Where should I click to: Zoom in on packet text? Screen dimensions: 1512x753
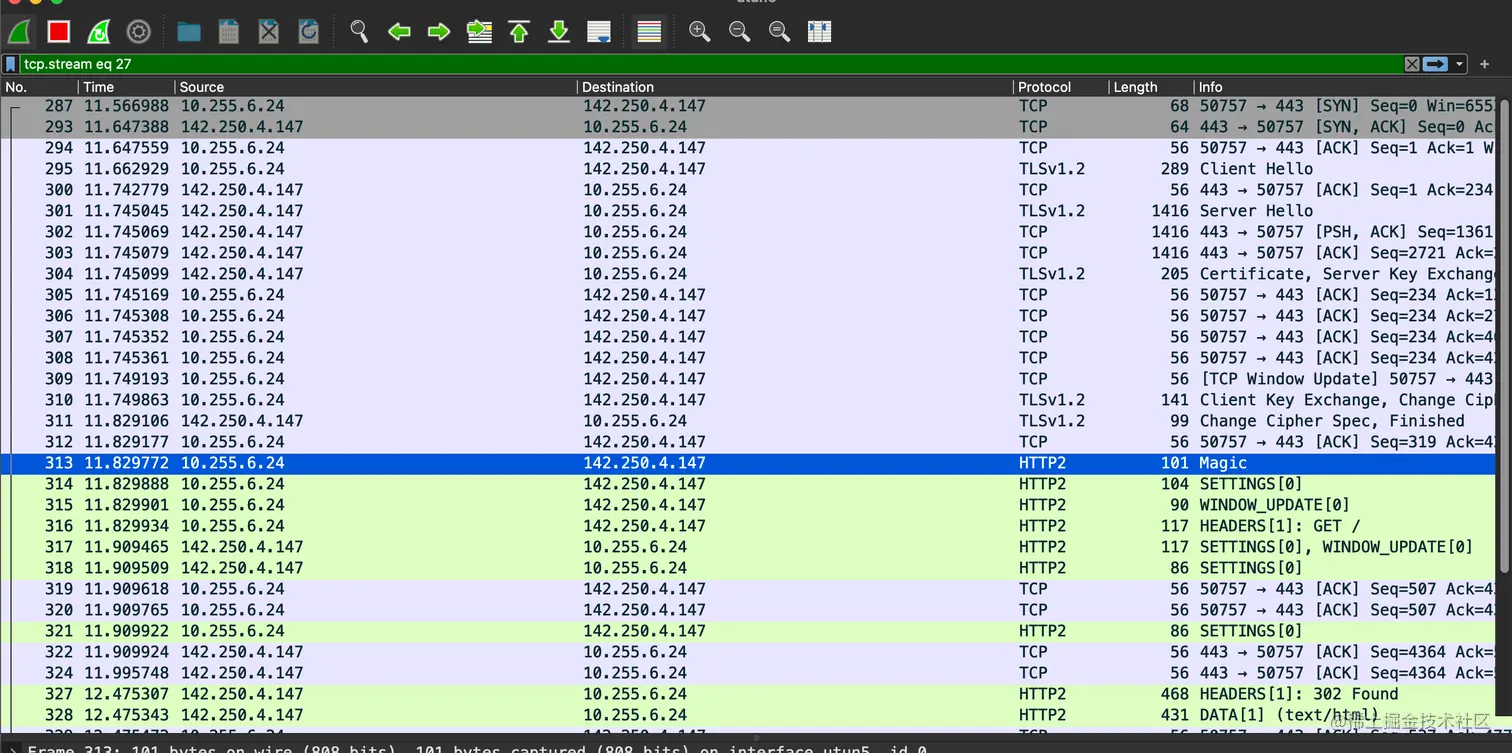700,32
